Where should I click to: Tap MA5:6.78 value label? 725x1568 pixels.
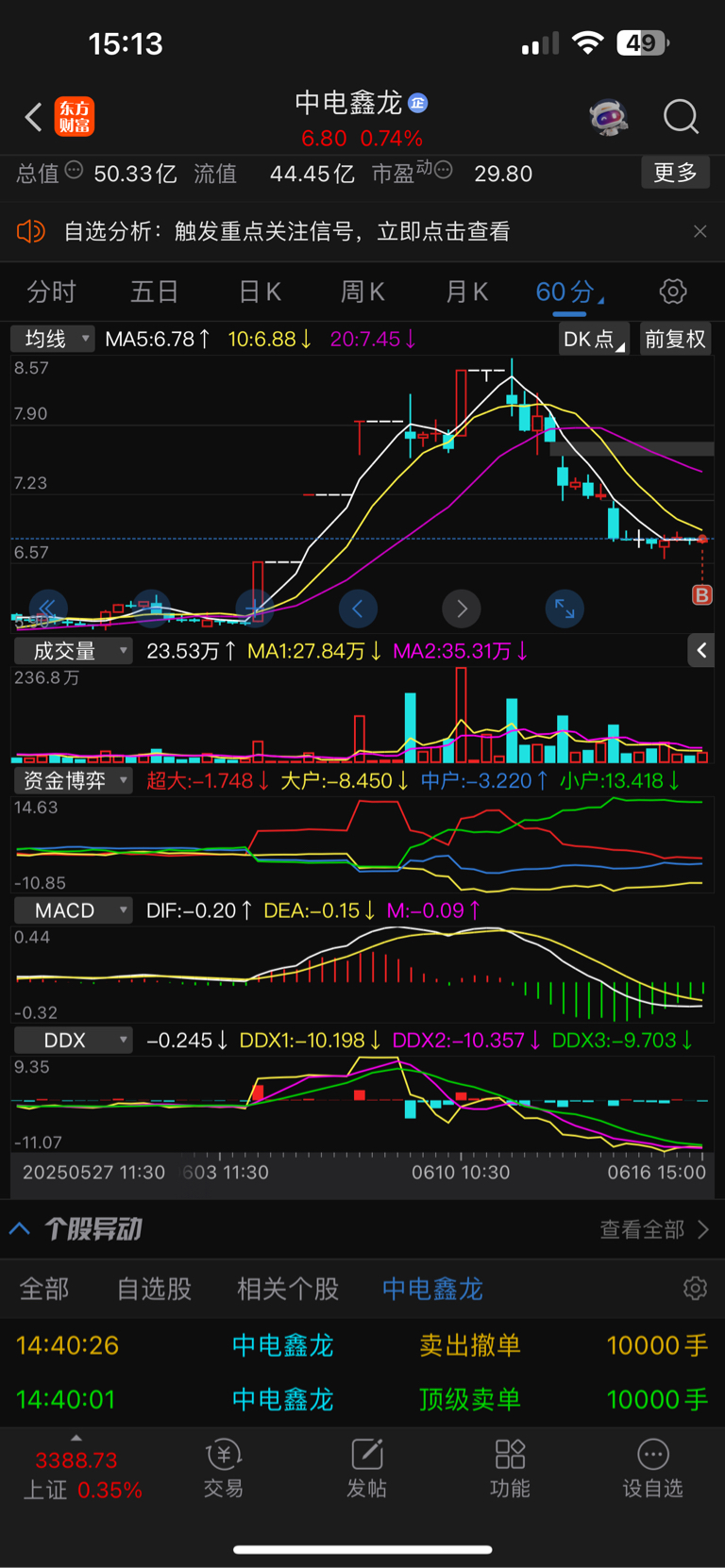click(x=158, y=339)
